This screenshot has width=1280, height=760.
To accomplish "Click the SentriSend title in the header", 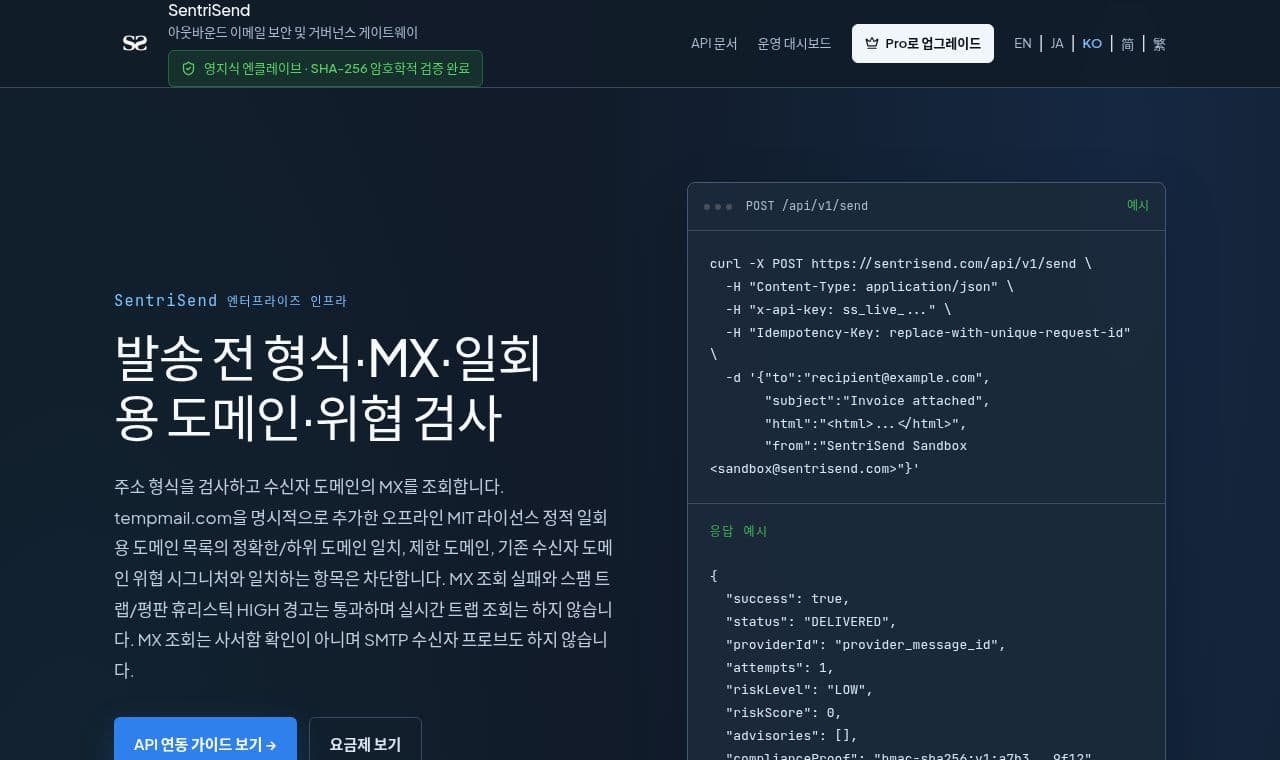I will click(209, 11).
